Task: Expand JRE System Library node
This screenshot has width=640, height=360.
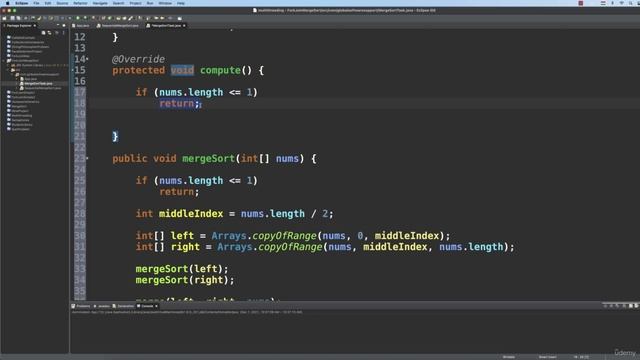Action: (x=8, y=65)
